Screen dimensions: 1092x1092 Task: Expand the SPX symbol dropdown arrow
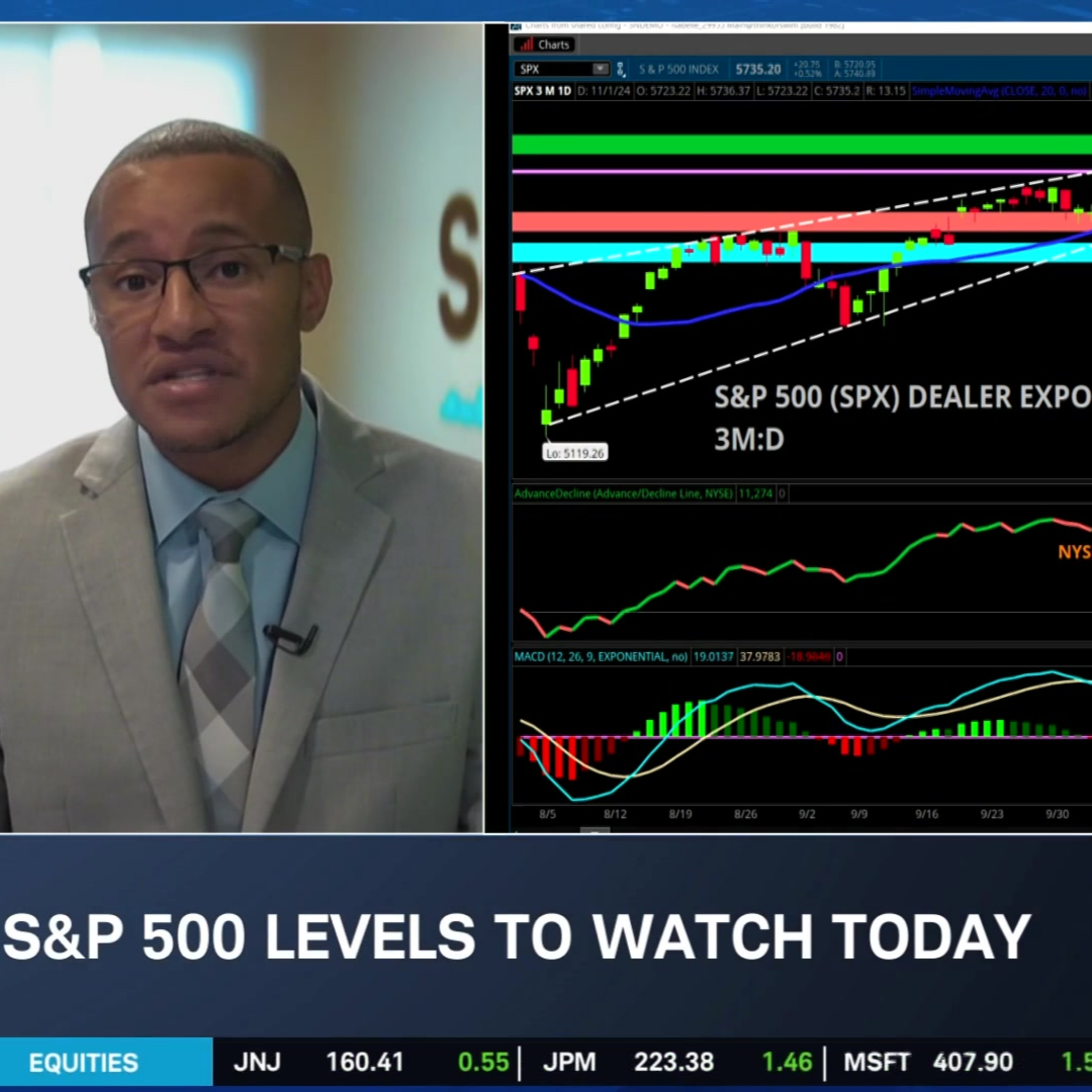(x=600, y=69)
